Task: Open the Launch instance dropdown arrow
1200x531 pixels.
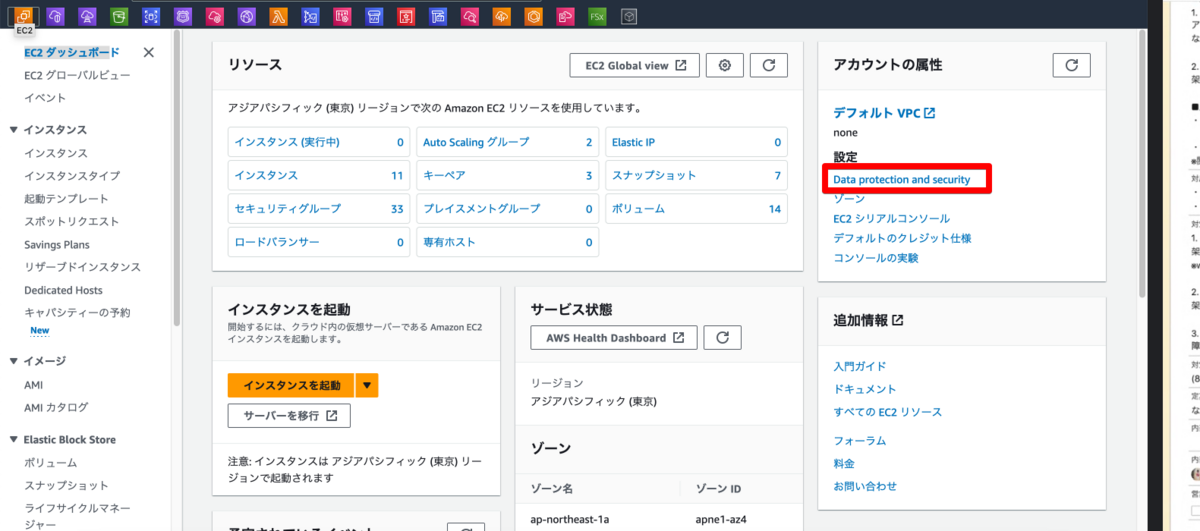Action: tap(368, 385)
